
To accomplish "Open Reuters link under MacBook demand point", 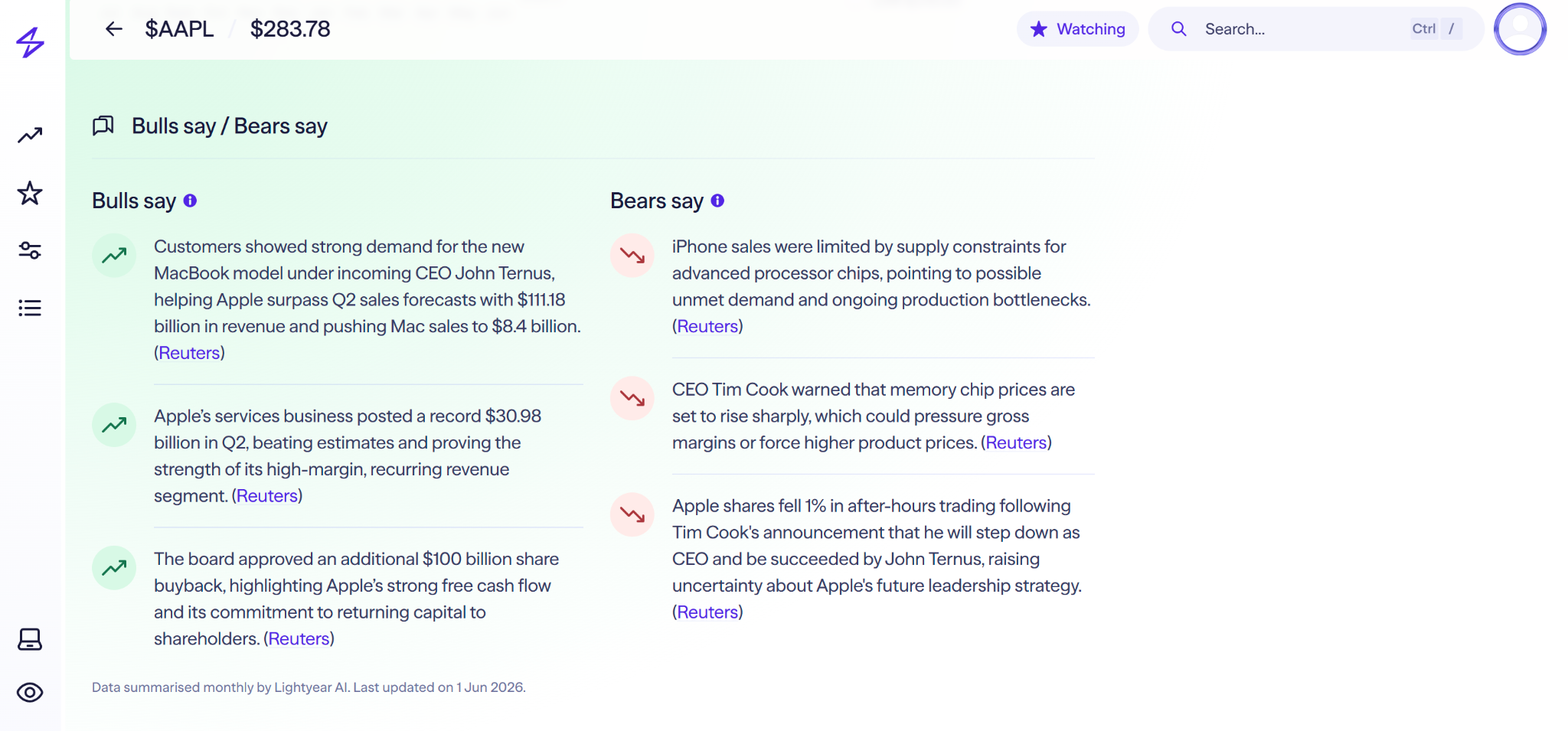I will click(x=189, y=353).
